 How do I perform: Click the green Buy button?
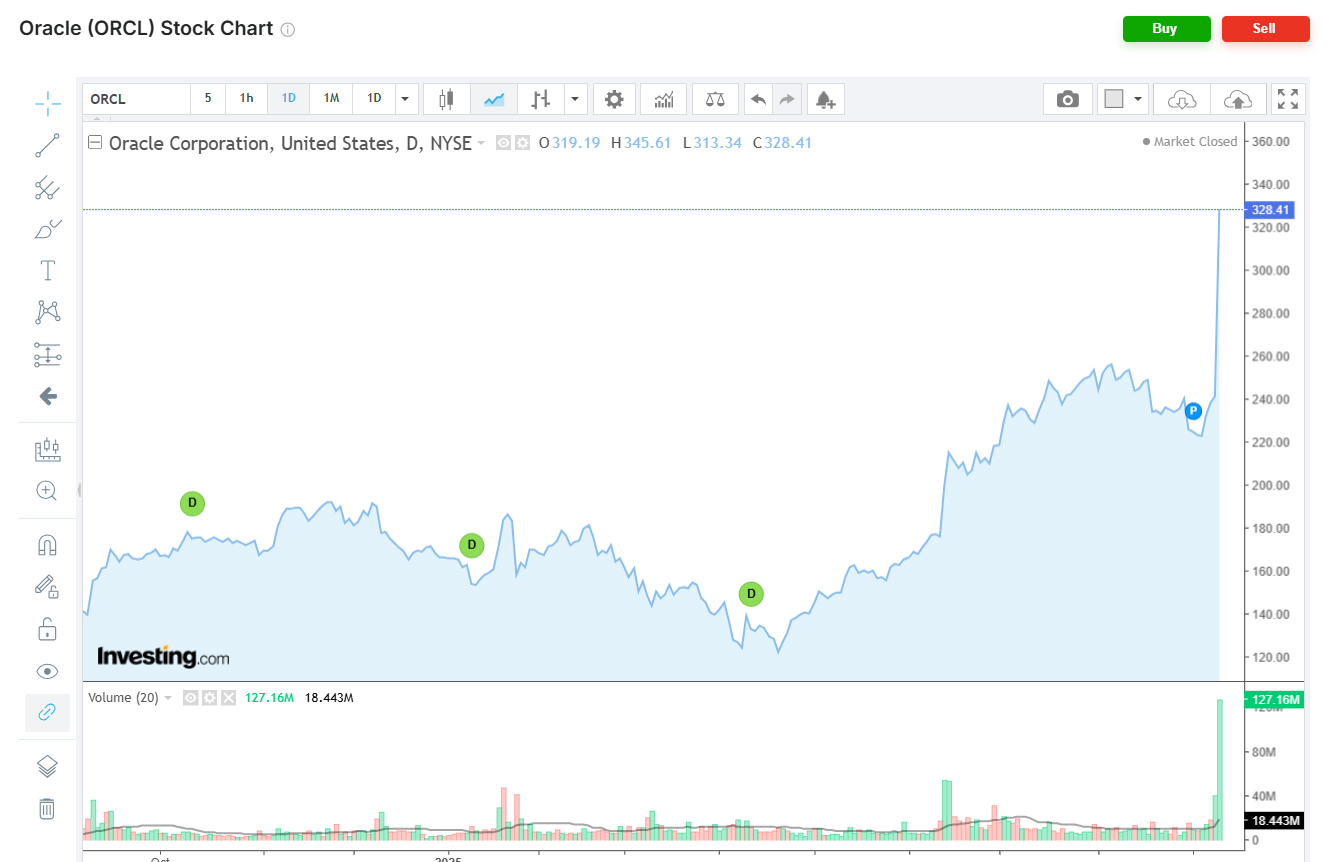pos(1166,29)
